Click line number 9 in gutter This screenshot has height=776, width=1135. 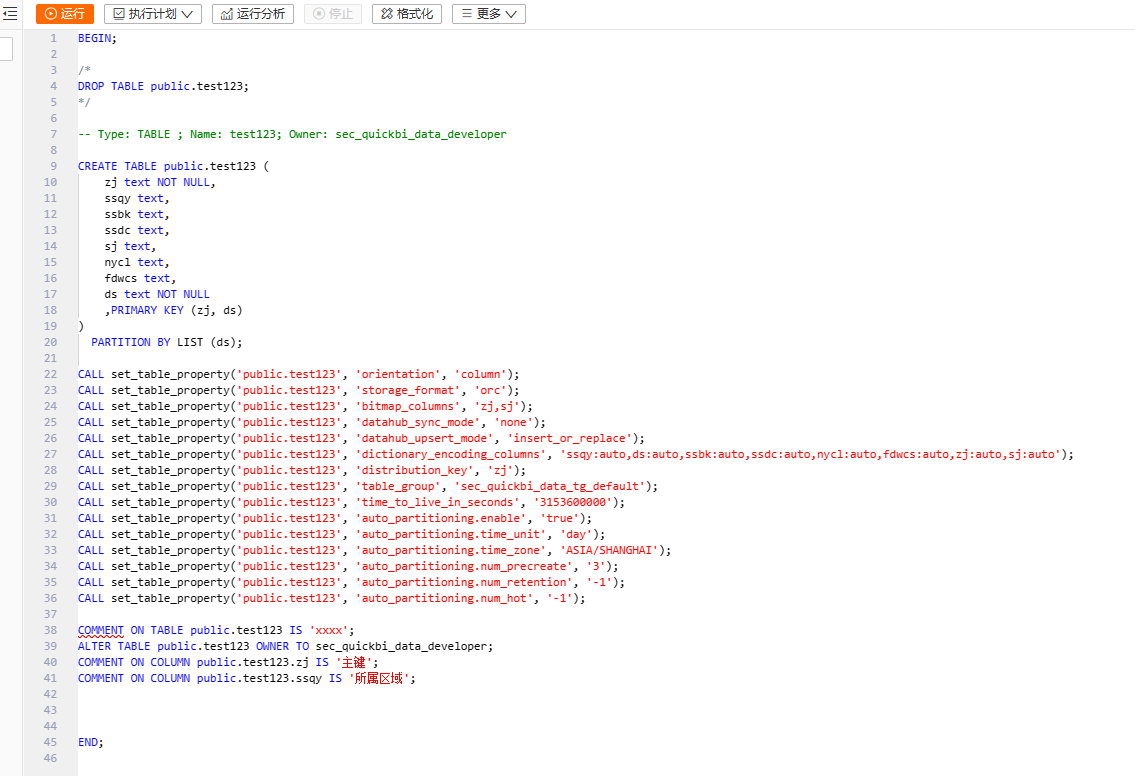pyautogui.click(x=54, y=166)
